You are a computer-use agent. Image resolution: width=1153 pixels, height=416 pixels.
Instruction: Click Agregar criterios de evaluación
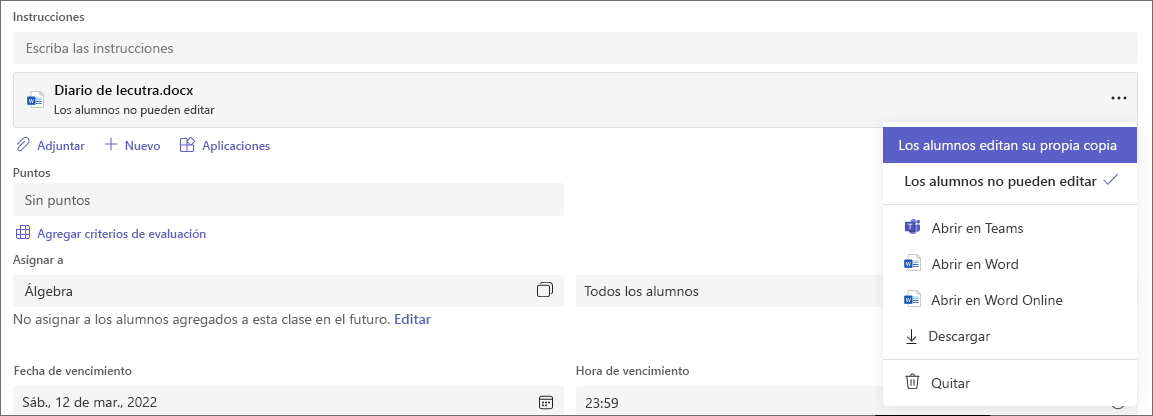(x=121, y=234)
